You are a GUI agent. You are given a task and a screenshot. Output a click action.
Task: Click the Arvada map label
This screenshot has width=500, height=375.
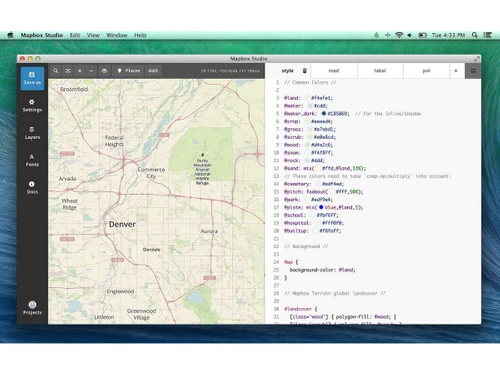click(x=68, y=179)
